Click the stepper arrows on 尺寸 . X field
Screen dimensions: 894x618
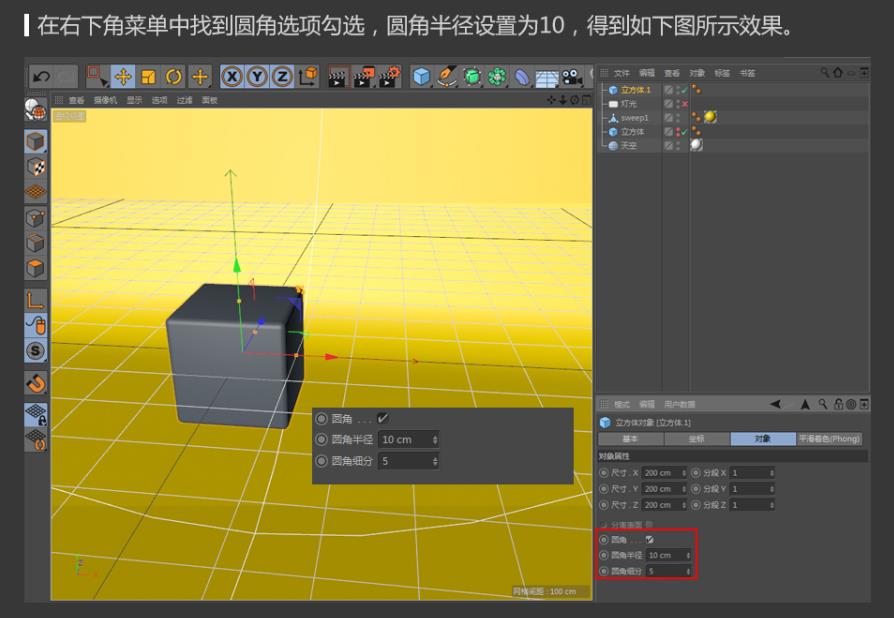[x=684, y=473]
